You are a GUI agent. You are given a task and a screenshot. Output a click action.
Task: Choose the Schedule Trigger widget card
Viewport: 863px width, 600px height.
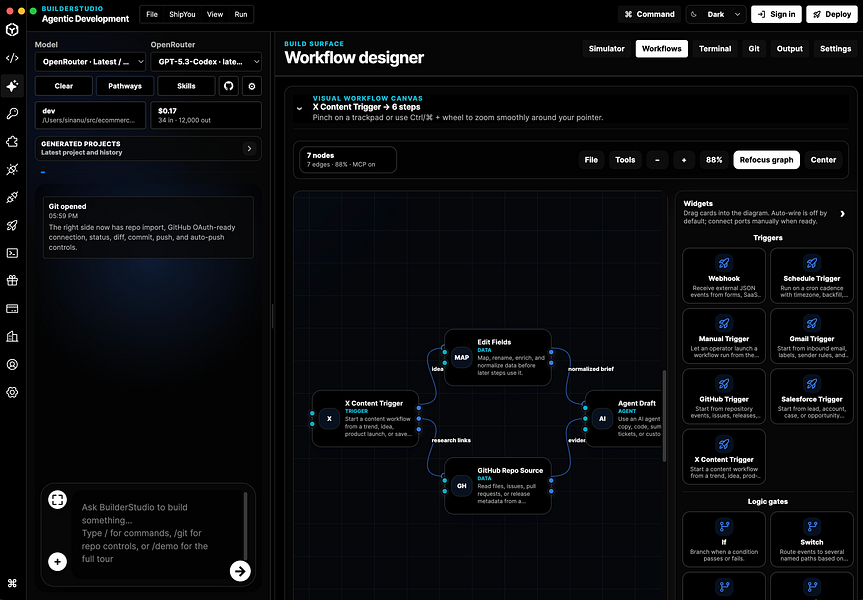point(812,276)
